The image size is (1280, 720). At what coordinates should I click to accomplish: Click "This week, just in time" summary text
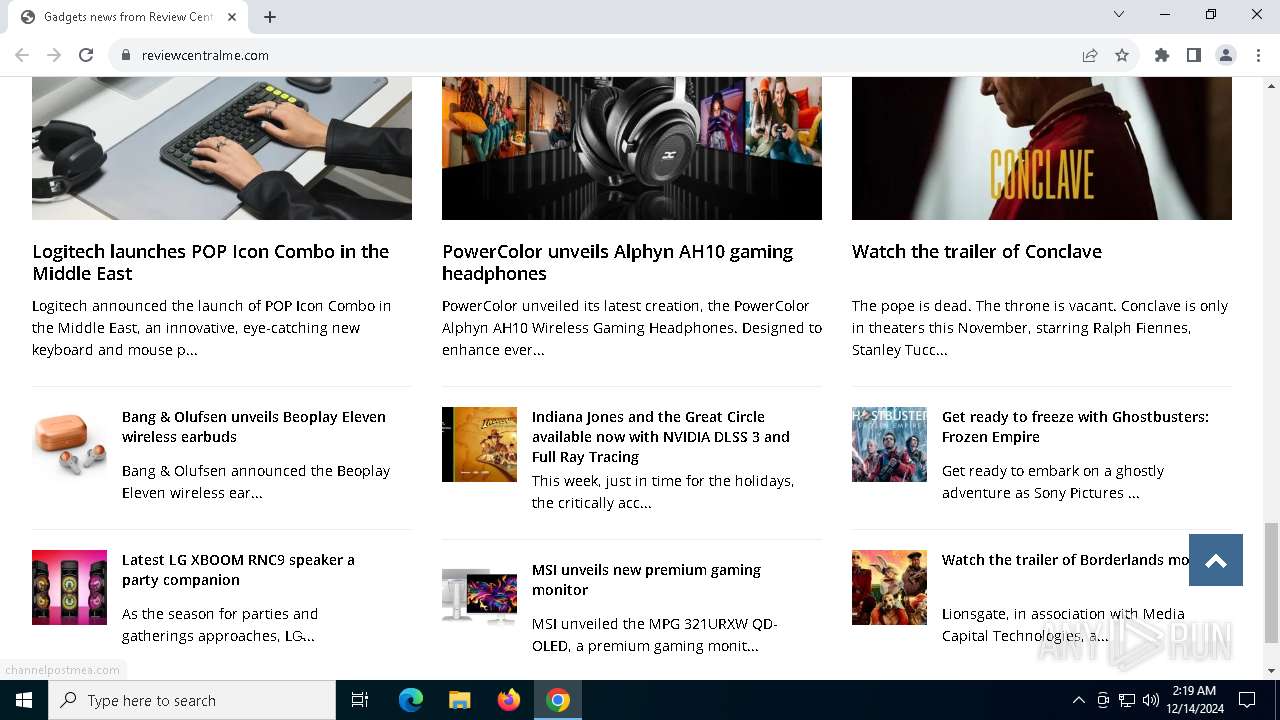point(663,492)
